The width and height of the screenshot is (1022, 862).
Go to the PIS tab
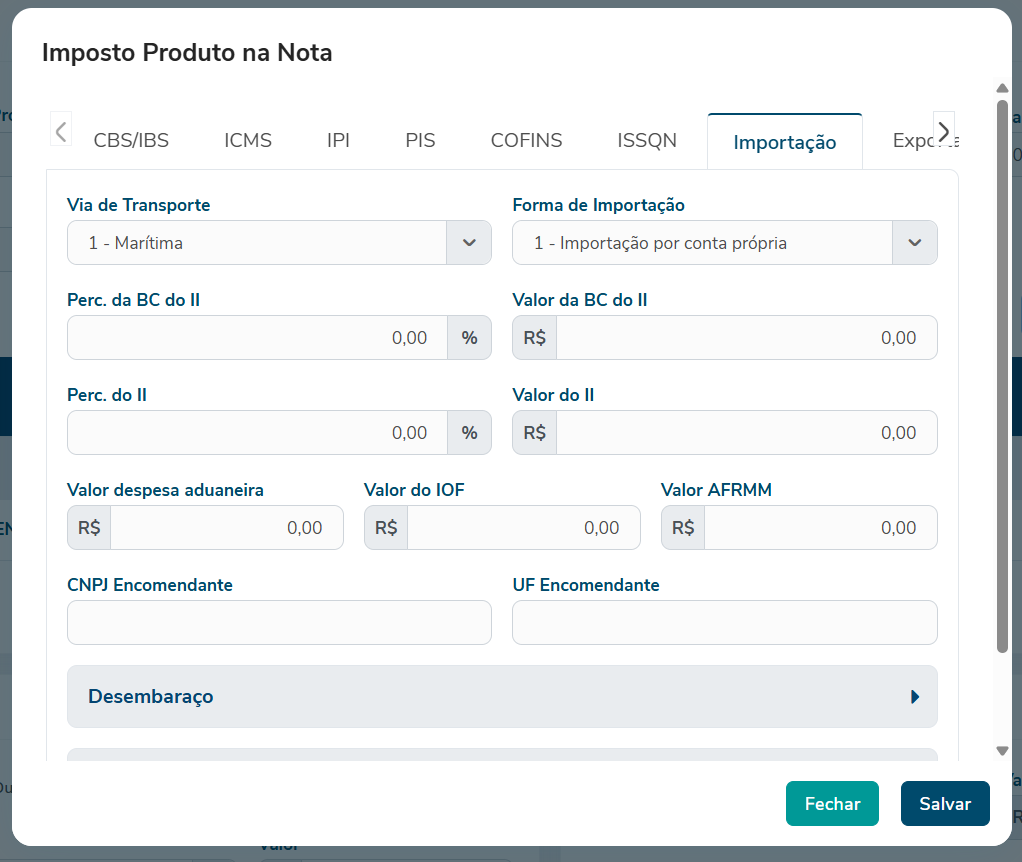pyautogui.click(x=420, y=141)
